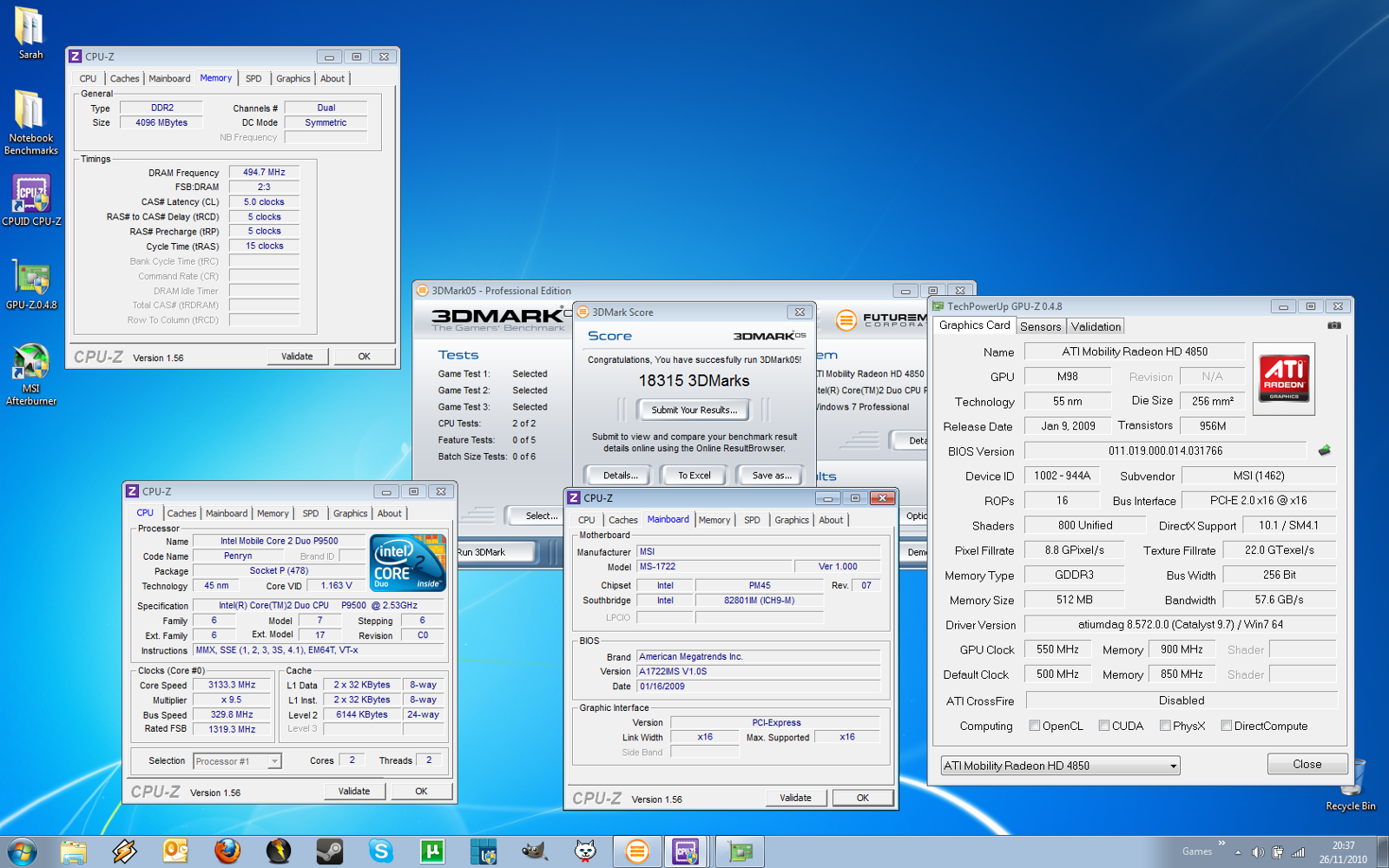Open Graphics tab in the Processor CPU-Z window
The height and width of the screenshot is (868, 1389).
(x=351, y=514)
